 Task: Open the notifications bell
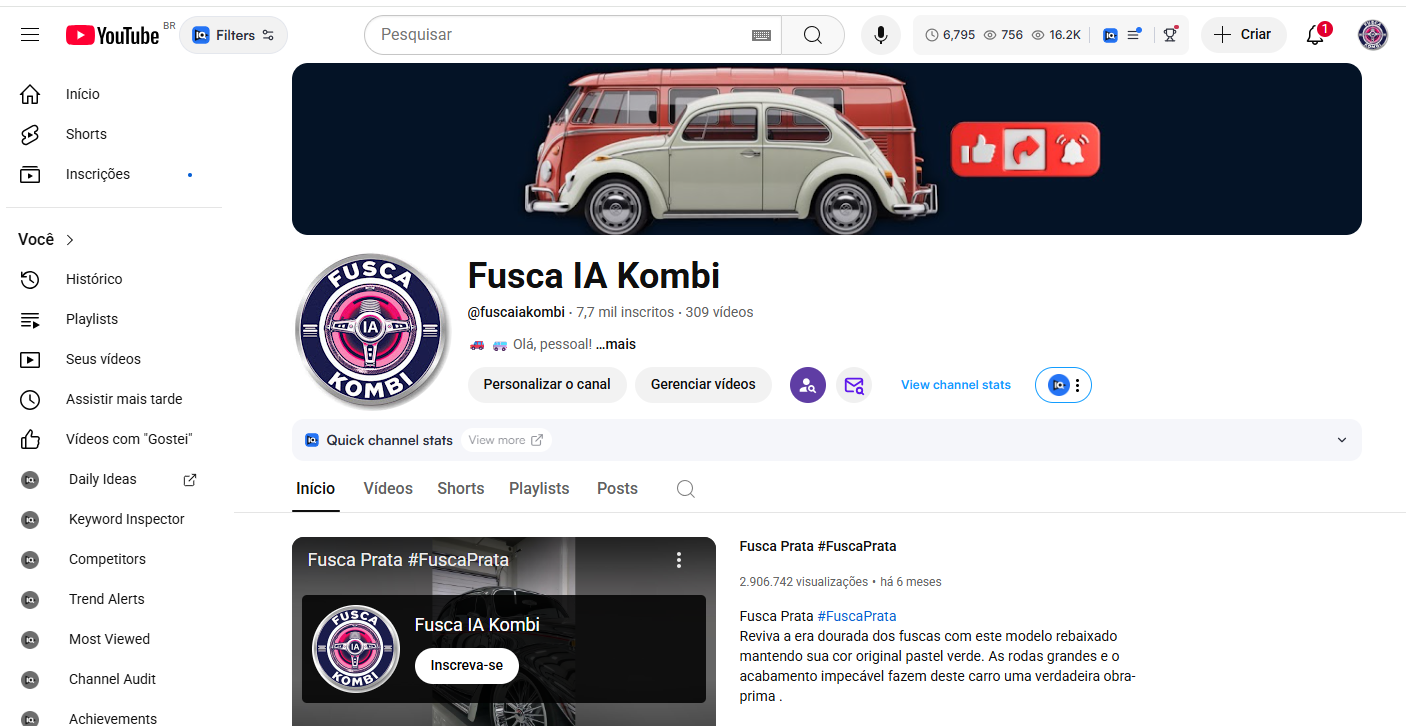tap(1317, 35)
